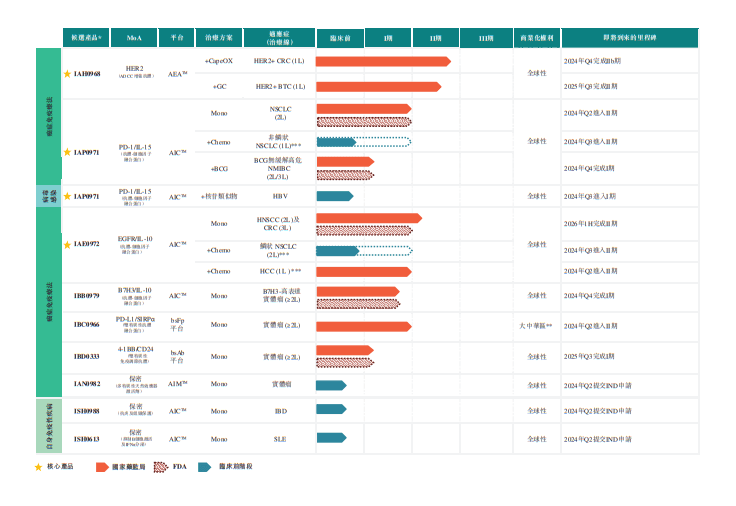Click the HCC (1L) orange progress bar
Image resolution: width=736 pixels, height=506 pixels.
(x=364, y=272)
